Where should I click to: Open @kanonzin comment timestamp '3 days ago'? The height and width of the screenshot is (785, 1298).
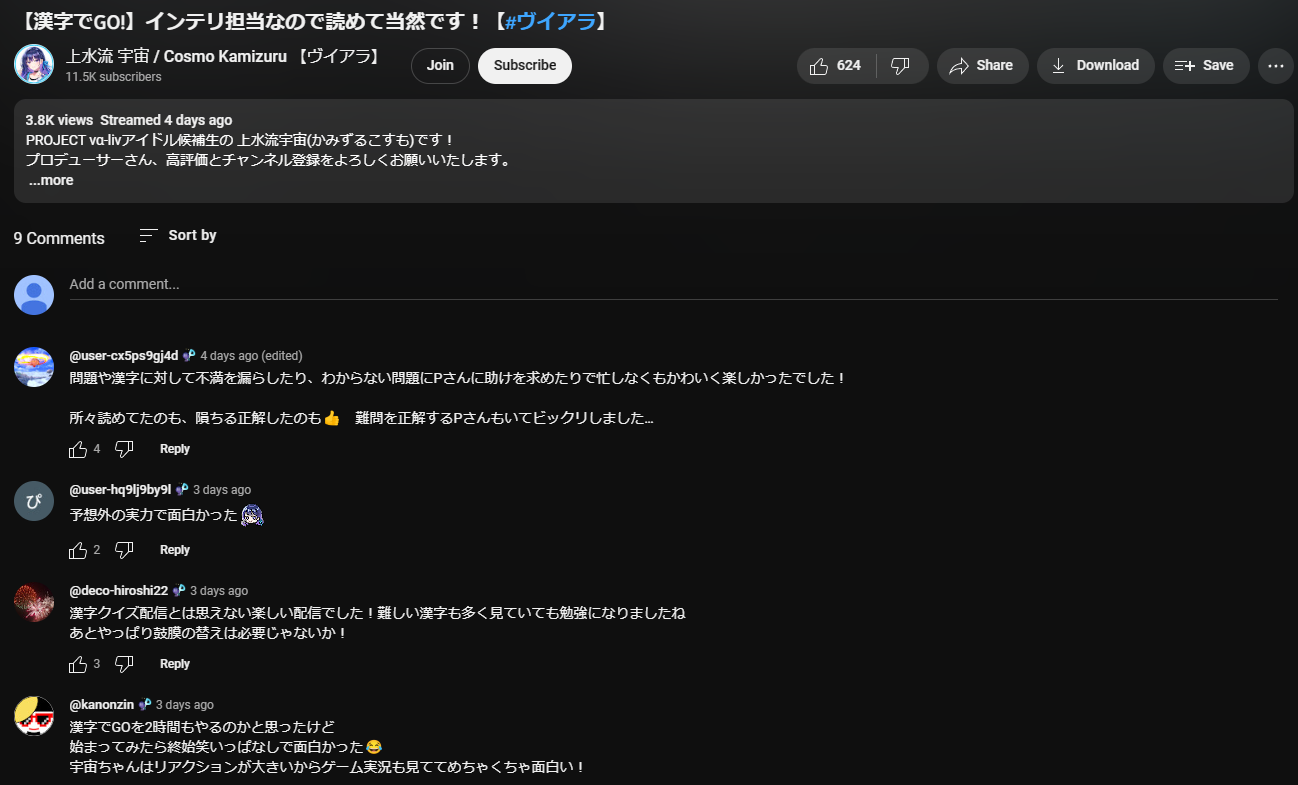(185, 705)
